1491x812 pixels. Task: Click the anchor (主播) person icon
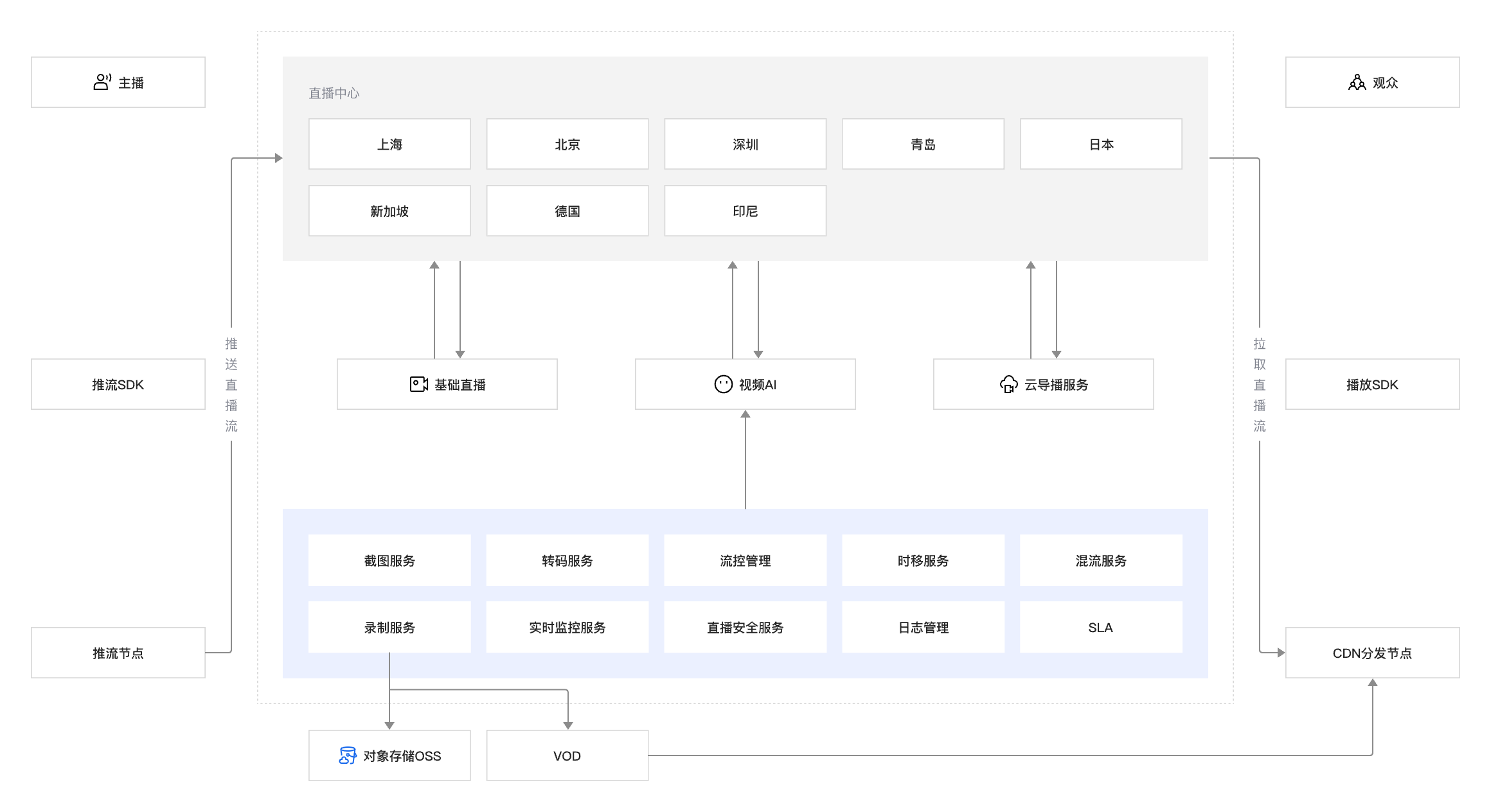tap(102, 82)
